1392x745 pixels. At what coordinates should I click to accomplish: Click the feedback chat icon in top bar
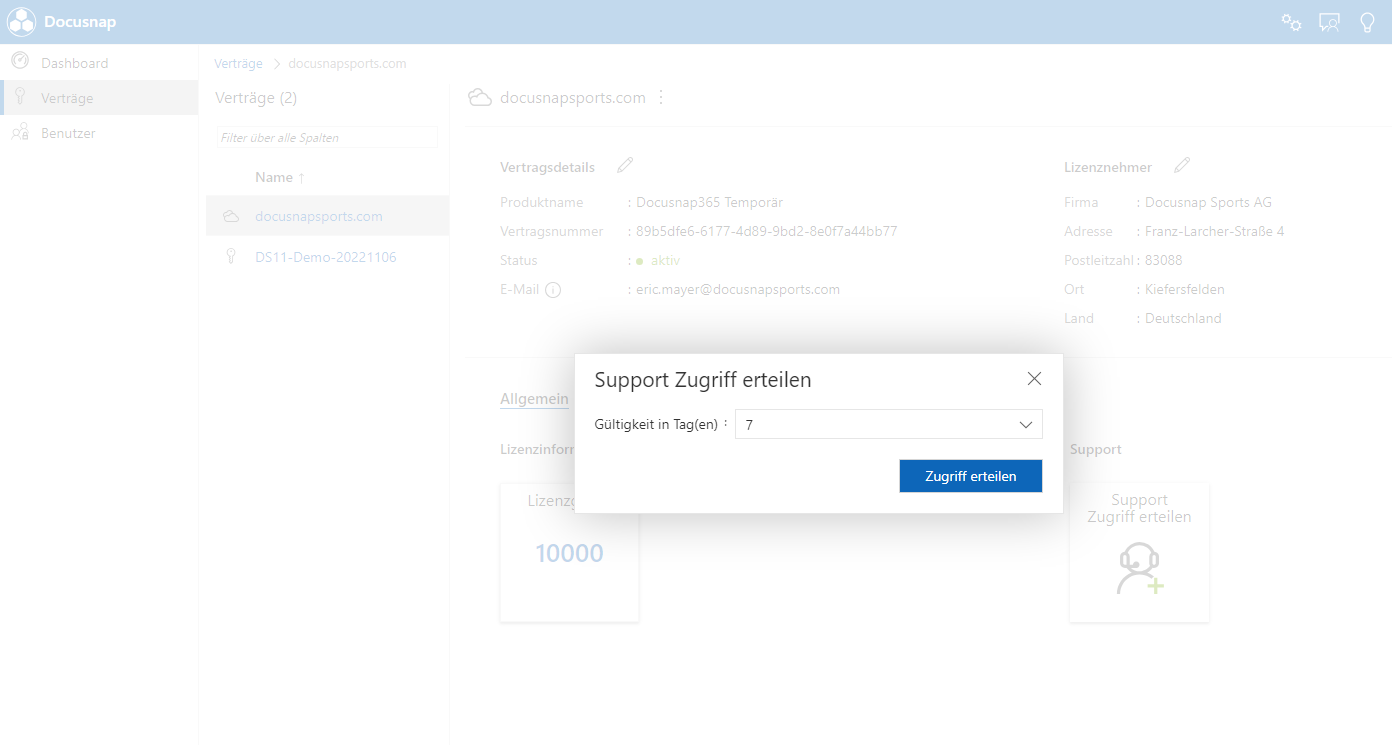1329,21
